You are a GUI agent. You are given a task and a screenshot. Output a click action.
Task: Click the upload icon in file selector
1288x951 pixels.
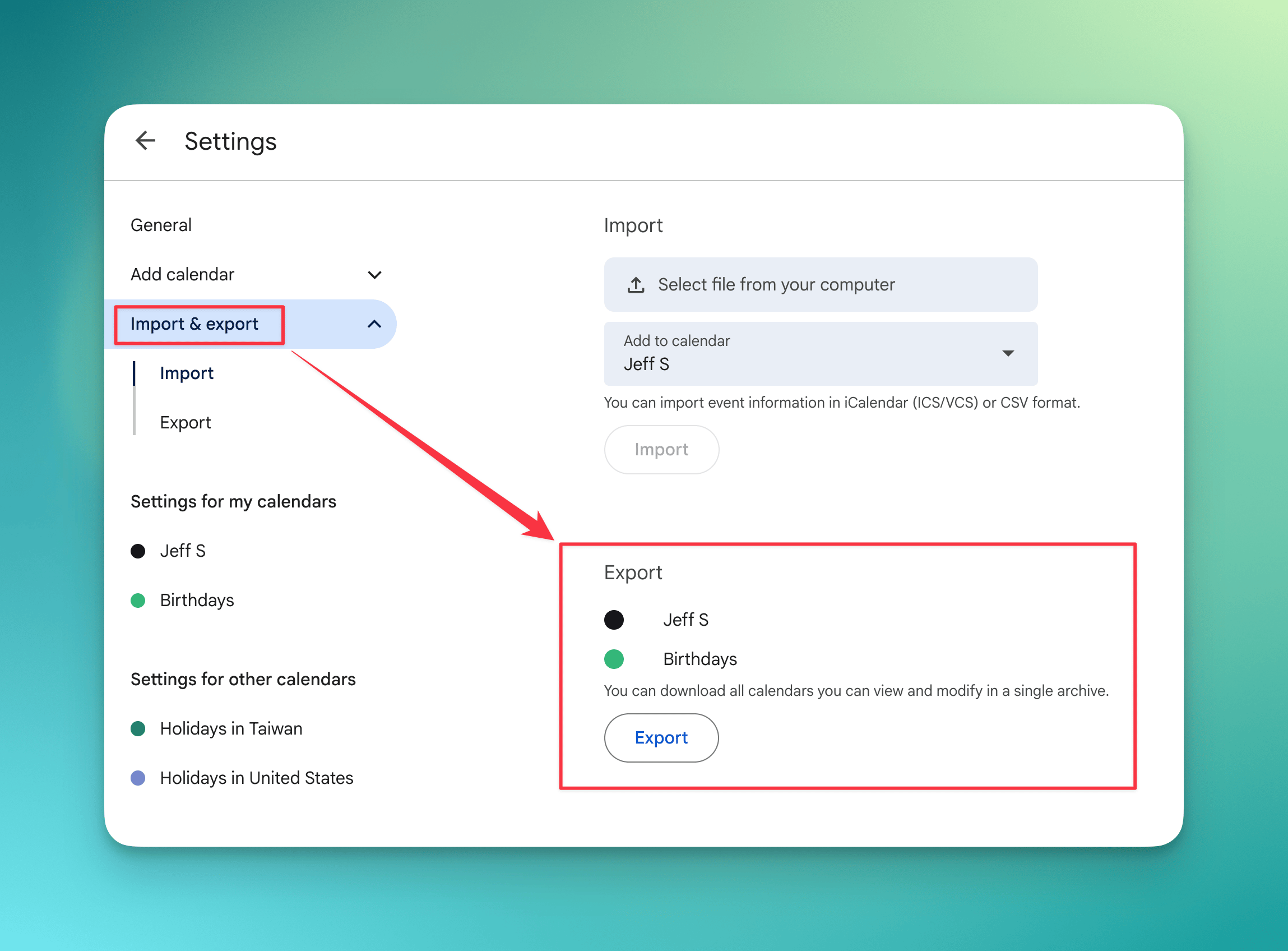coord(636,284)
